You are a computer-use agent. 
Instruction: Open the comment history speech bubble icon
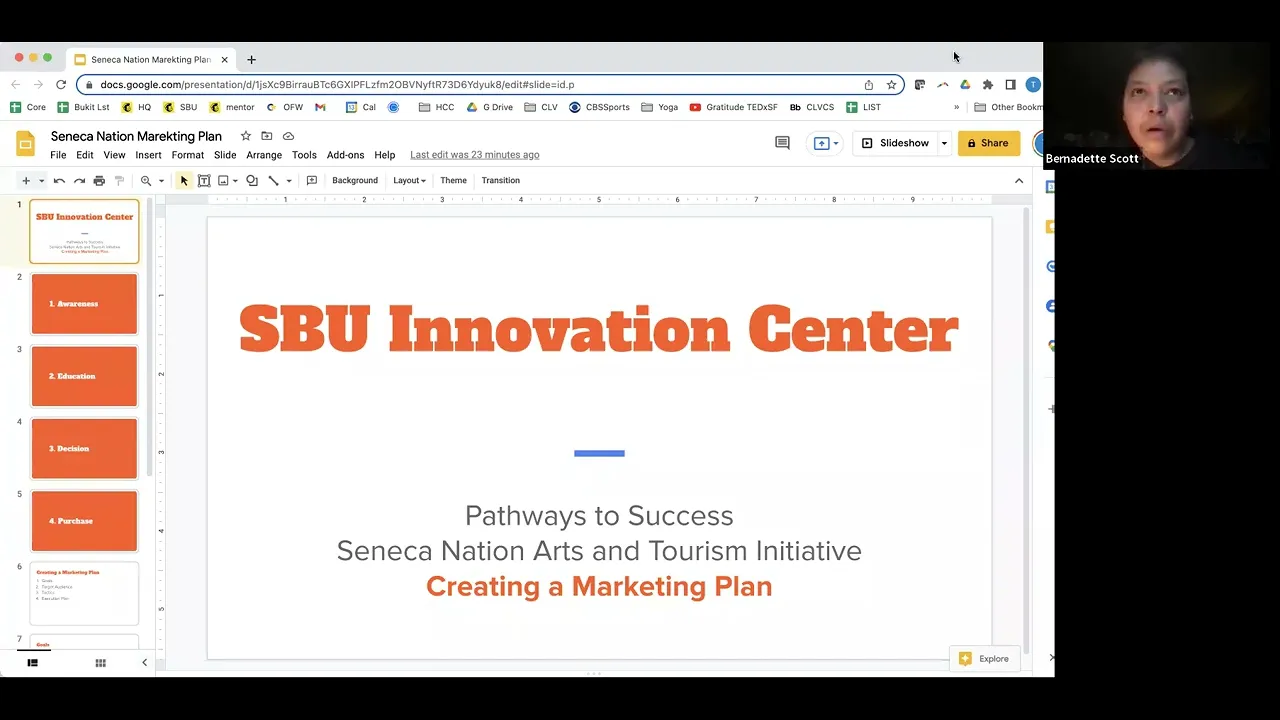tap(782, 143)
